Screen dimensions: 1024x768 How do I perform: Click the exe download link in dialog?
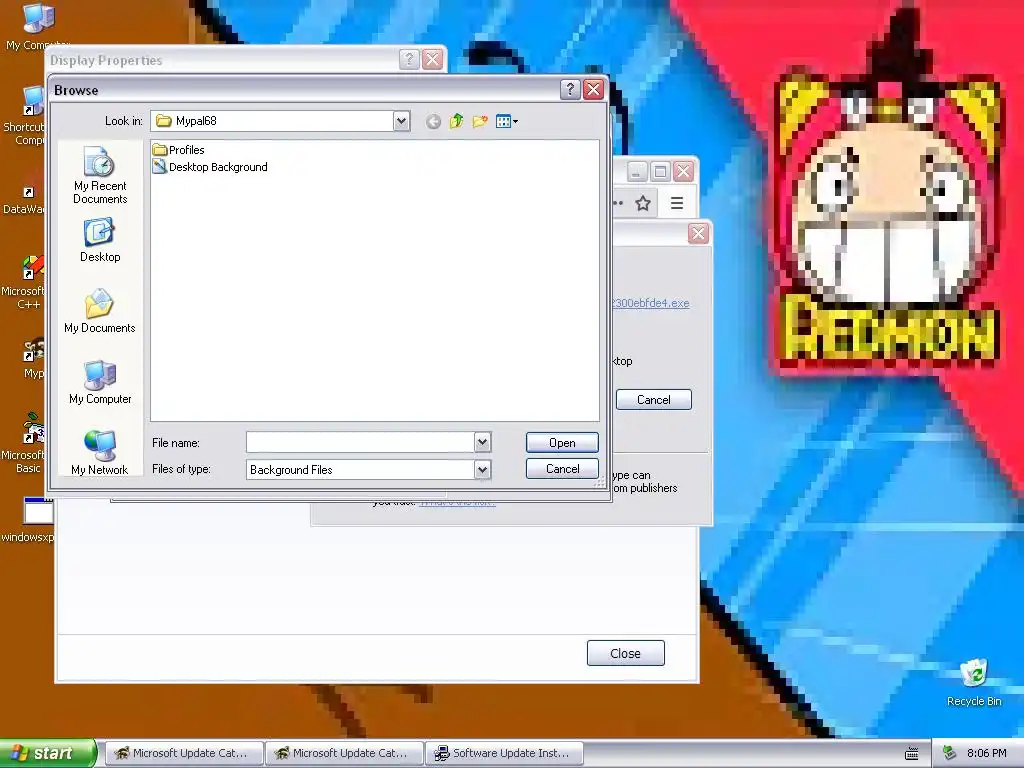click(x=650, y=303)
